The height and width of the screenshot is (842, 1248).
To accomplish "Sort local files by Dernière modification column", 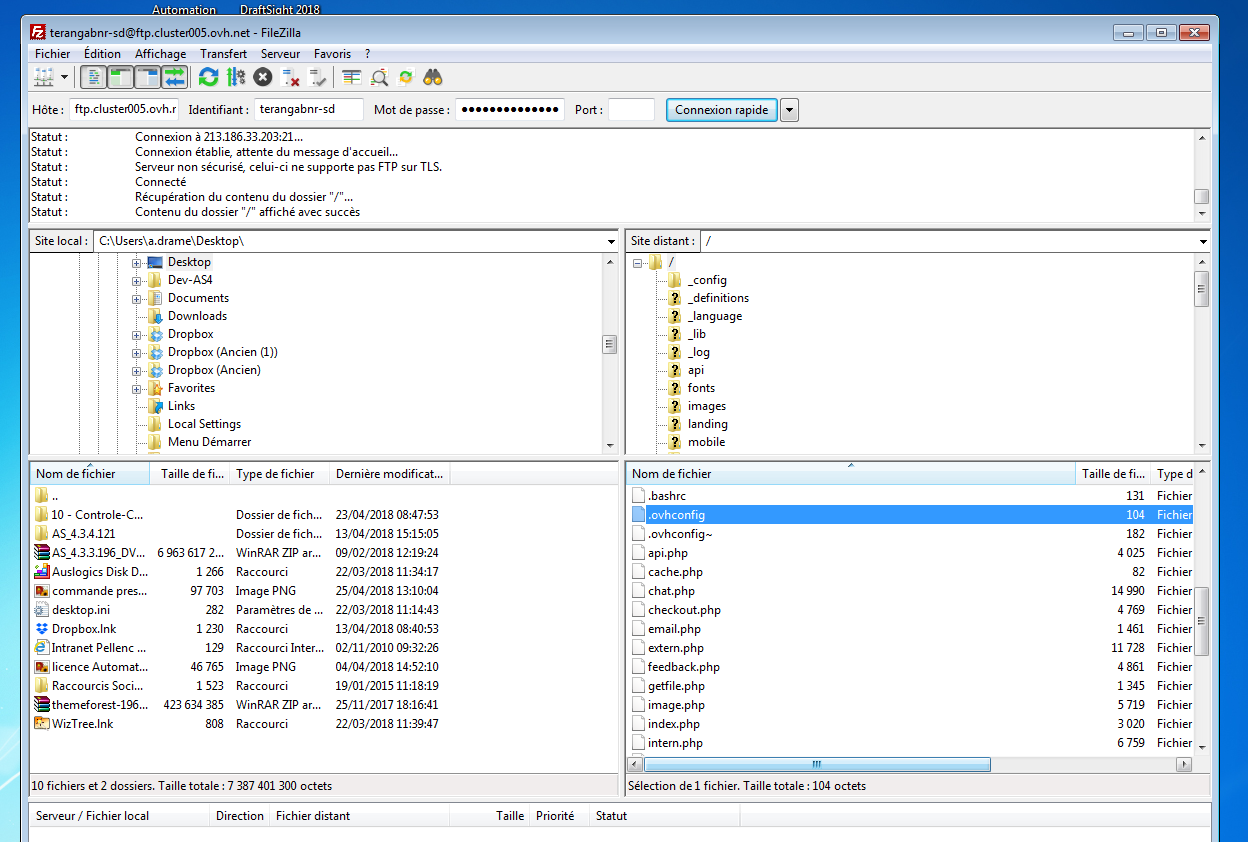I will 389,474.
